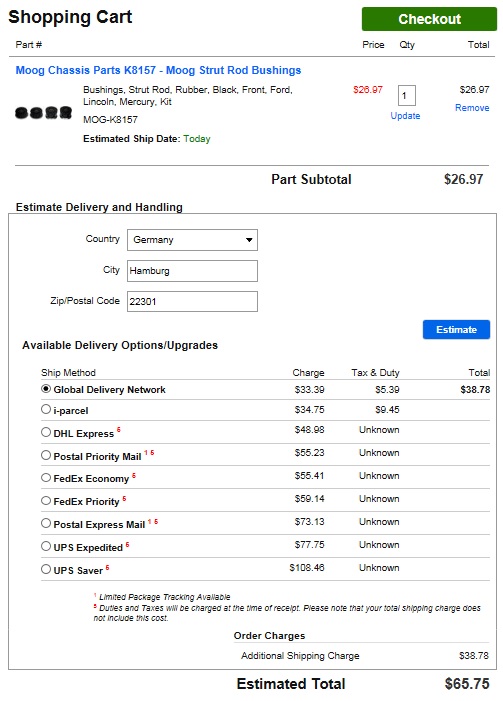Remove the Moog bushings from cart
The height and width of the screenshot is (701, 503).
(472, 108)
